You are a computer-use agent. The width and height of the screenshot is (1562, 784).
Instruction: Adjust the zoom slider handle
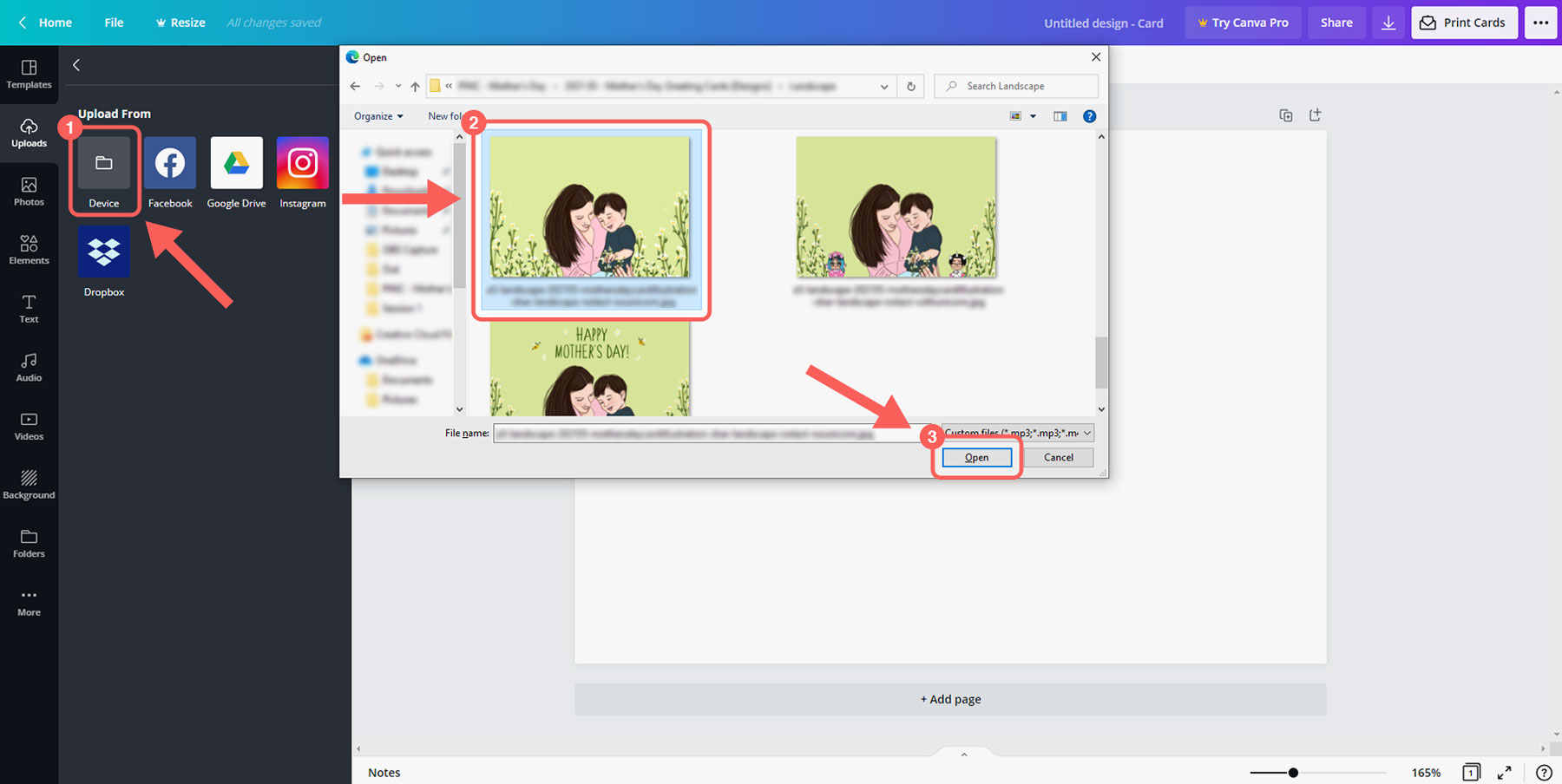(1293, 772)
